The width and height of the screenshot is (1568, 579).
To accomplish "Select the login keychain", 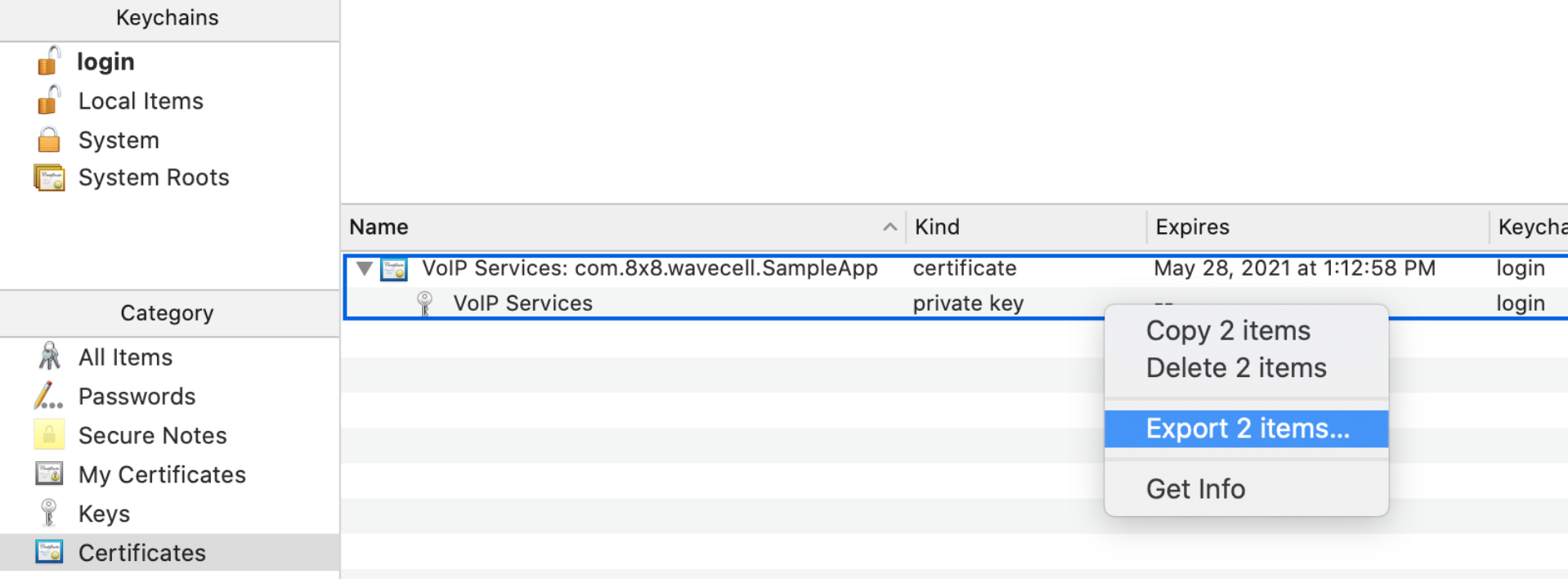I will (x=105, y=61).
